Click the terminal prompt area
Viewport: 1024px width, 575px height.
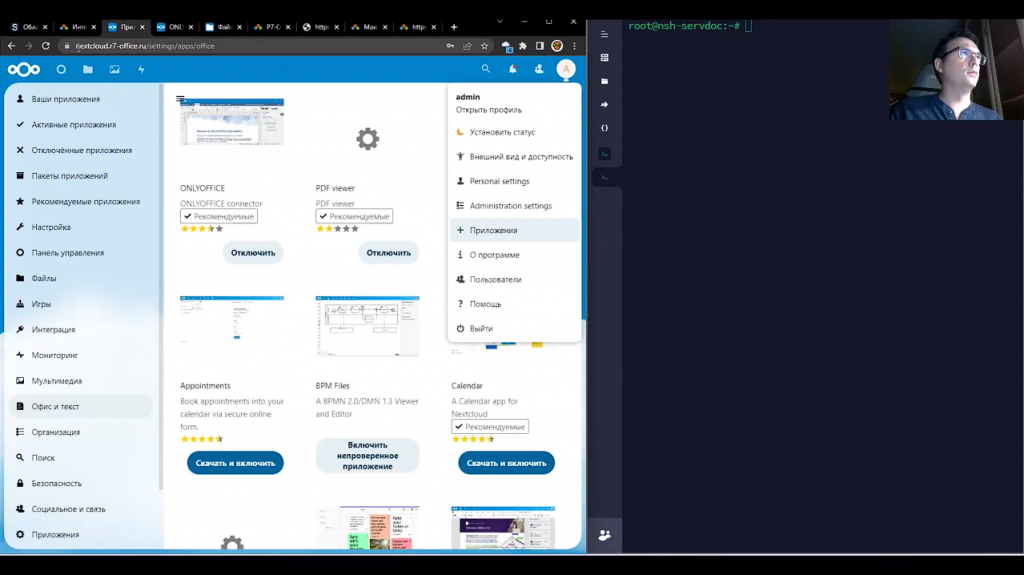click(x=690, y=26)
